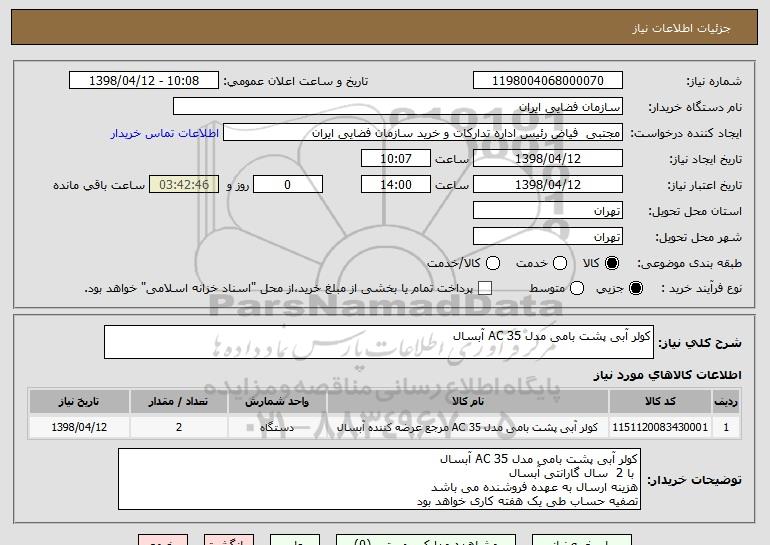Click the تعداد / مقدار column header
This screenshot has height=545, width=770.
(178, 402)
